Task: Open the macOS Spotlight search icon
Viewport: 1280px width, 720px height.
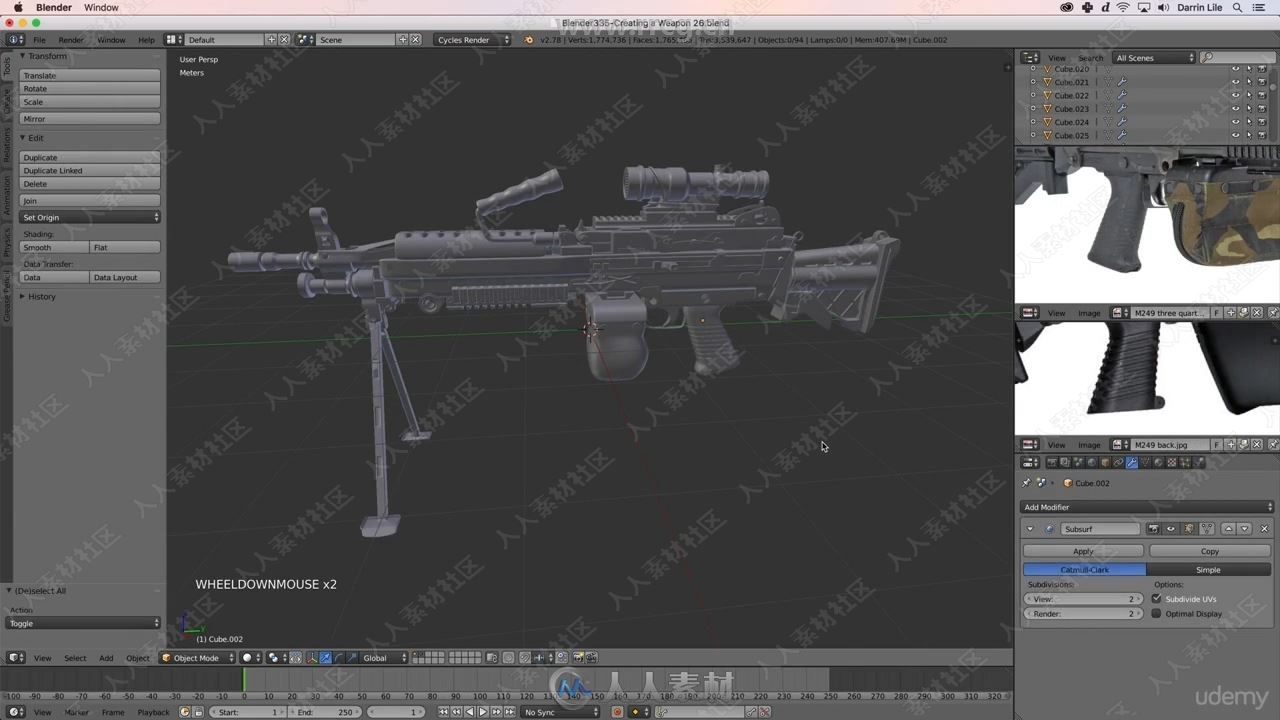Action: pos(1235,8)
